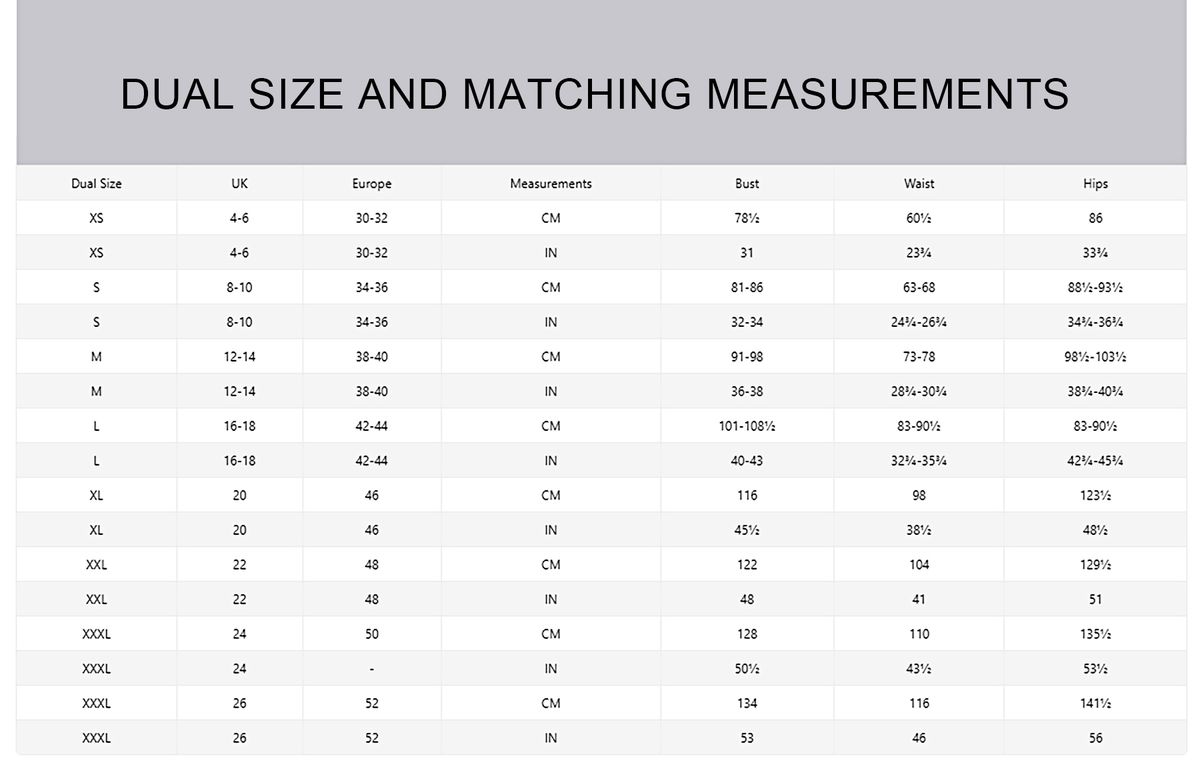Select the 134 bust value cell
This screenshot has height=773, width=1200.
(x=746, y=703)
